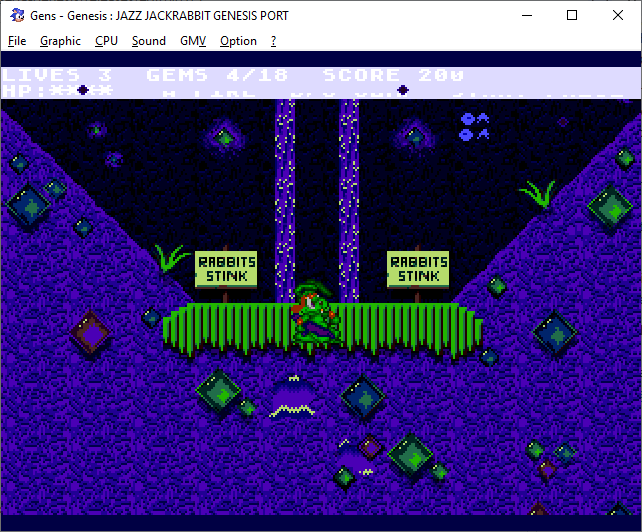
Task: Open the GMV menu
Action: coord(193,41)
